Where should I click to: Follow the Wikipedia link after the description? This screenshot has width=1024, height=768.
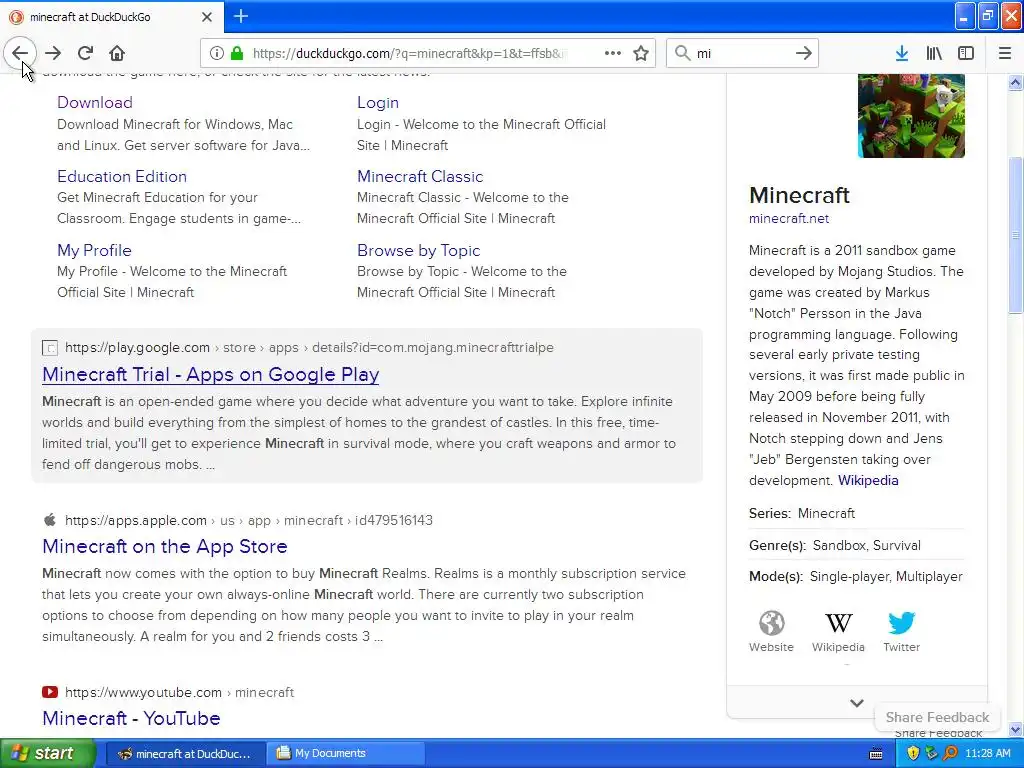tap(868, 480)
